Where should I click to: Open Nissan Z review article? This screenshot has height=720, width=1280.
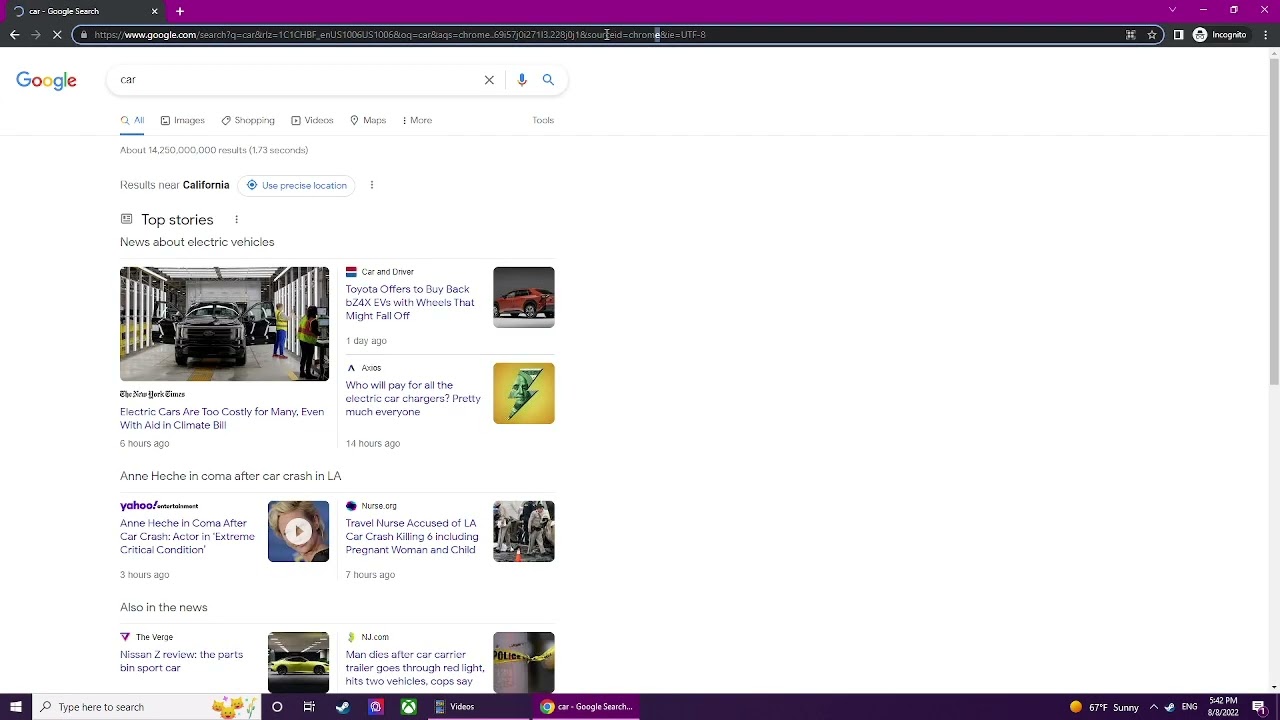pos(181,661)
